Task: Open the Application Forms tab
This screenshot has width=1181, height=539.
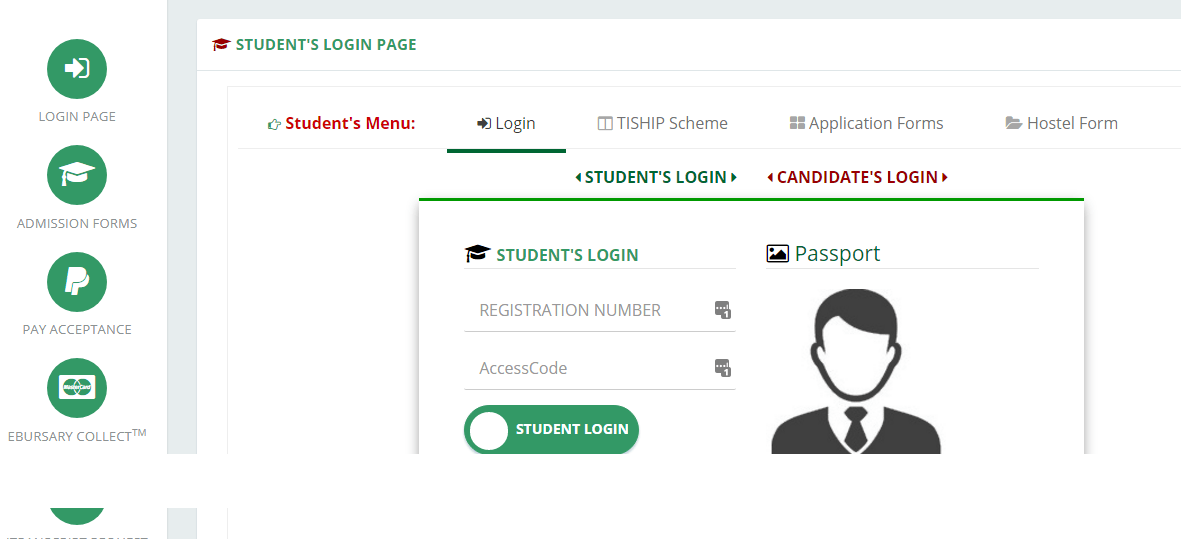Action: (x=866, y=123)
